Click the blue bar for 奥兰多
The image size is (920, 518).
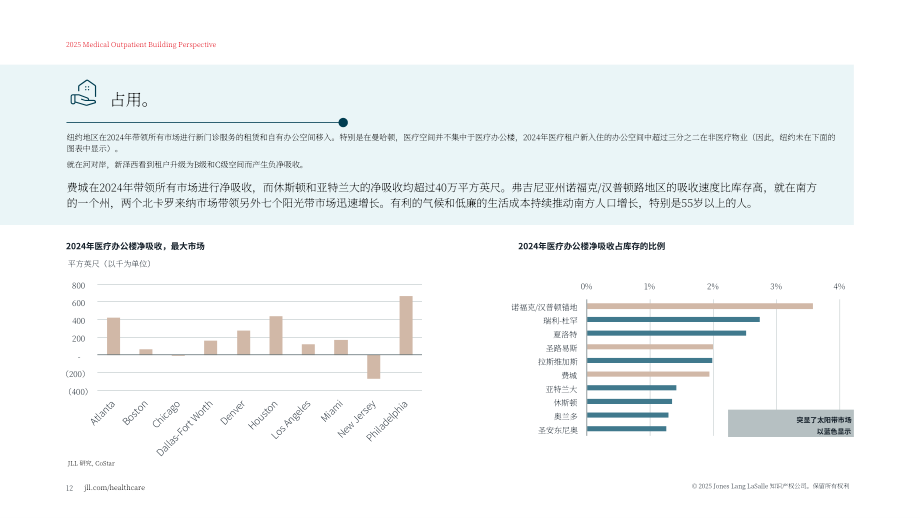627,415
